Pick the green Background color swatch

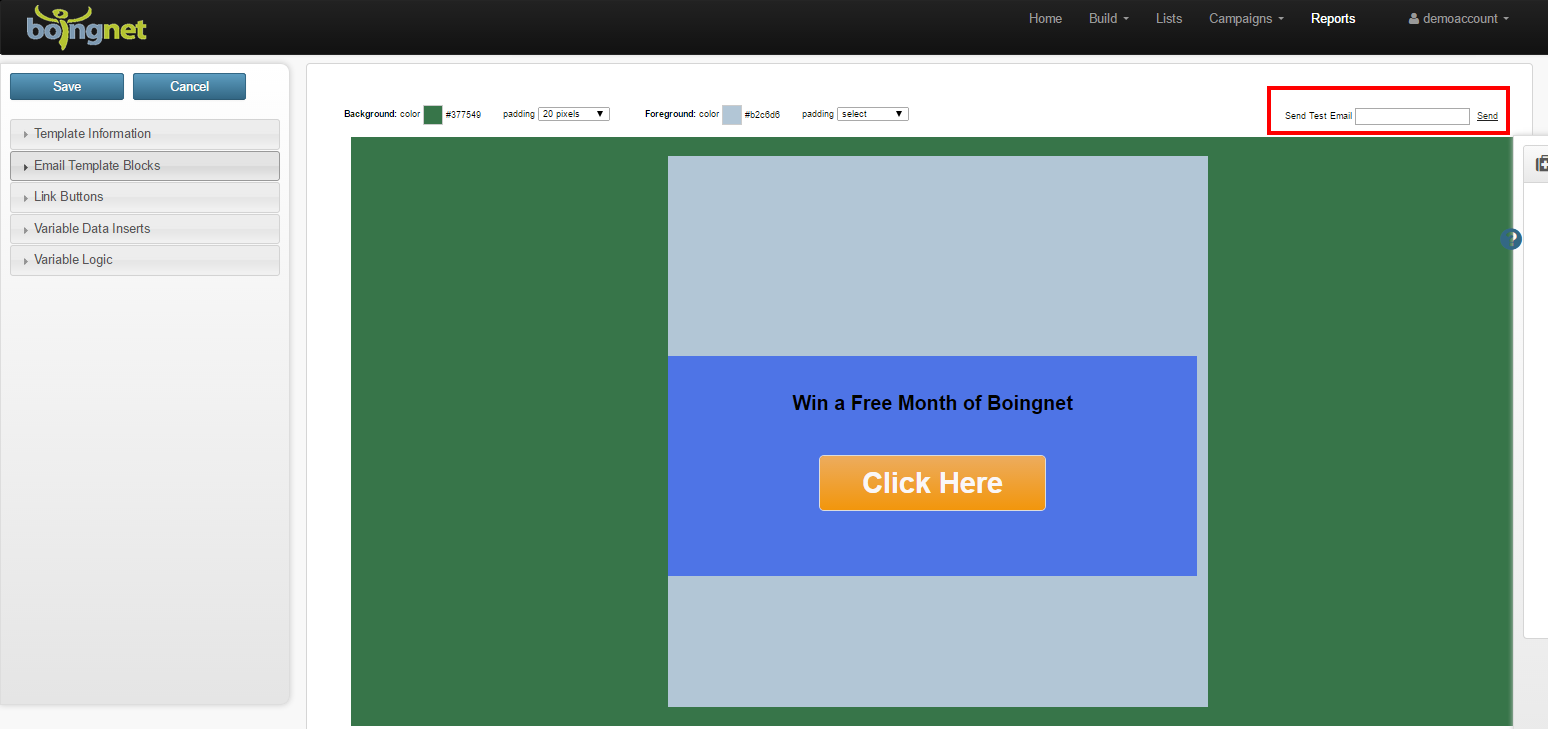click(x=433, y=115)
